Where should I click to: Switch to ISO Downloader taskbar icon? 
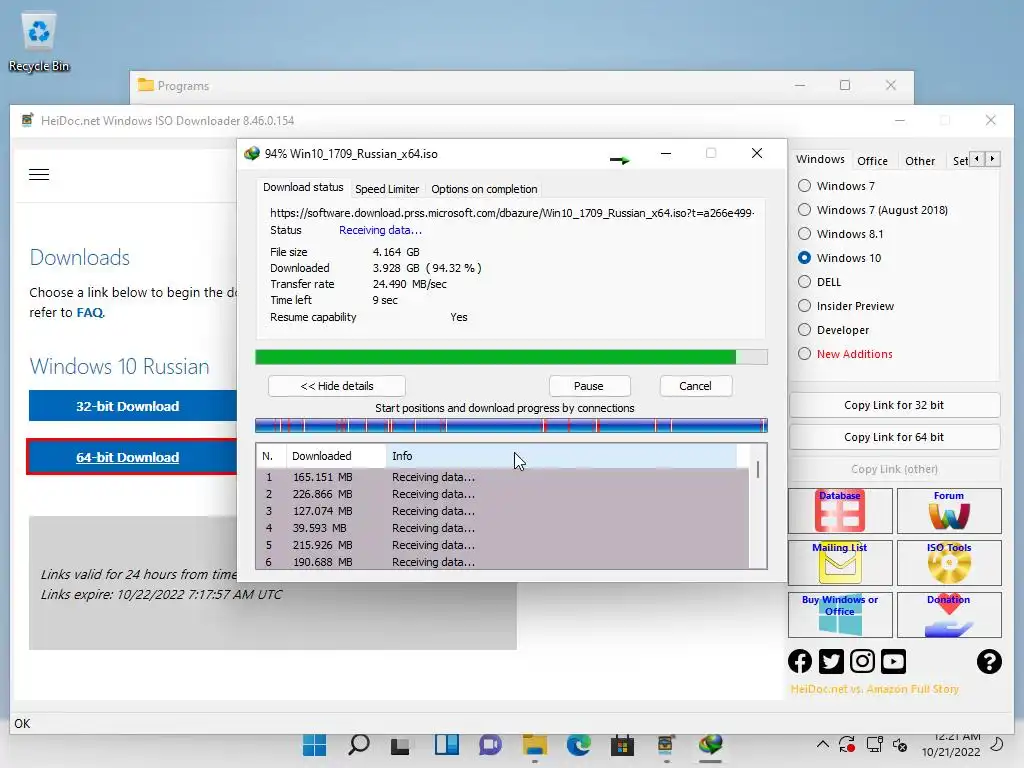[x=665, y=744]
